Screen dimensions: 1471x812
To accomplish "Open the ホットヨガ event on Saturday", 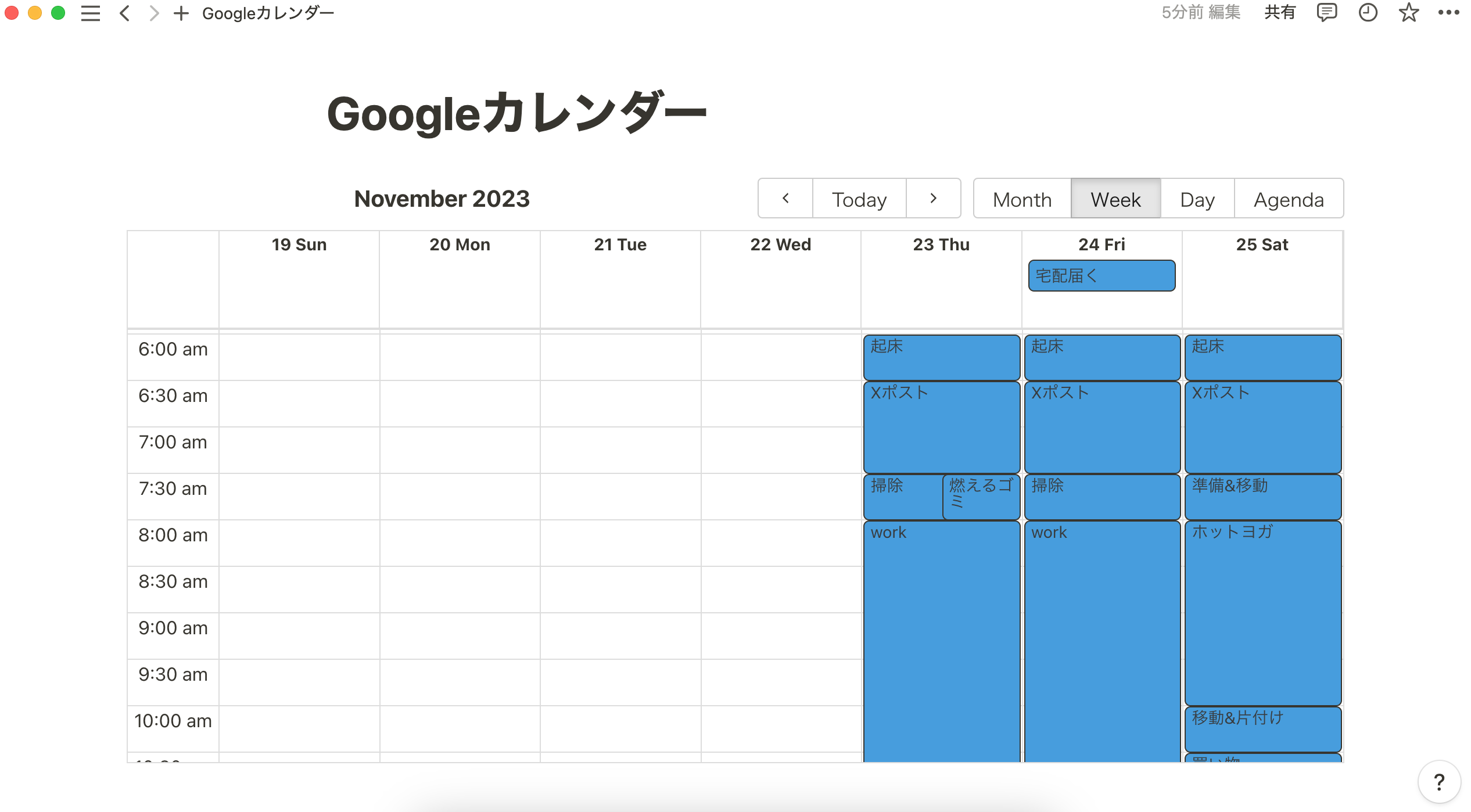I will coord(1263,613).
